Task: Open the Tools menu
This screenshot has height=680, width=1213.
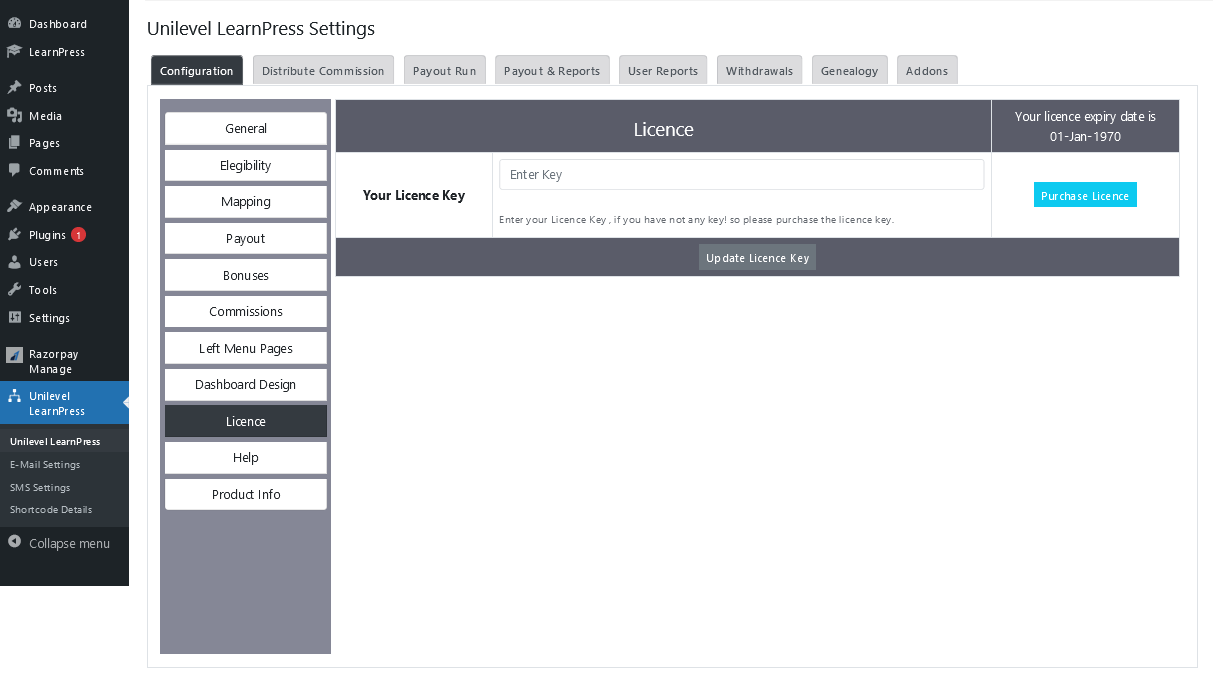Action: tap(40, 289)
